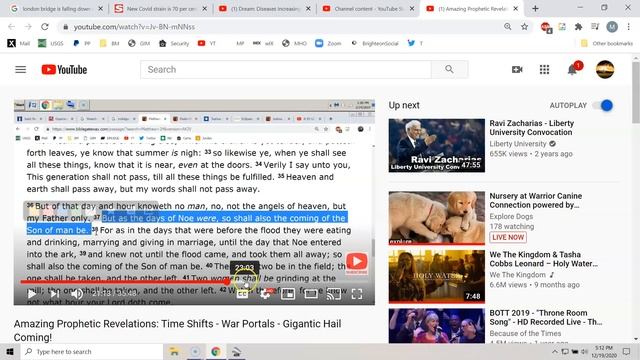Open File Explorer from taskbar
The image size is (640, 360).
tap(174, 351)
